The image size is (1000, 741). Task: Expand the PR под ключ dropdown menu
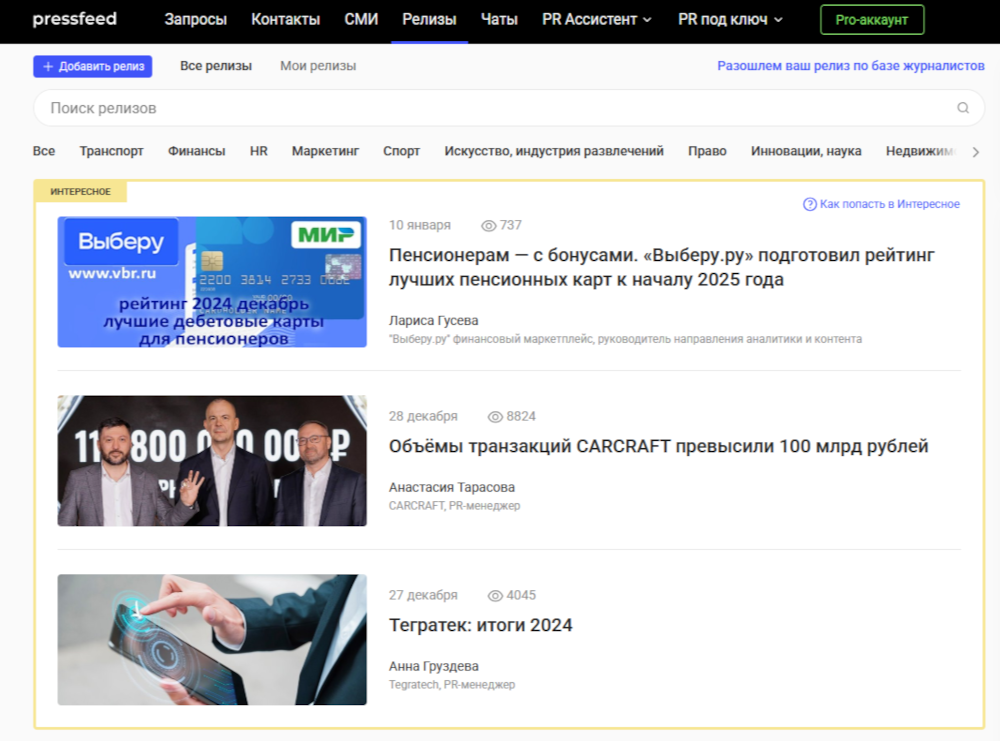coord(730,20)
